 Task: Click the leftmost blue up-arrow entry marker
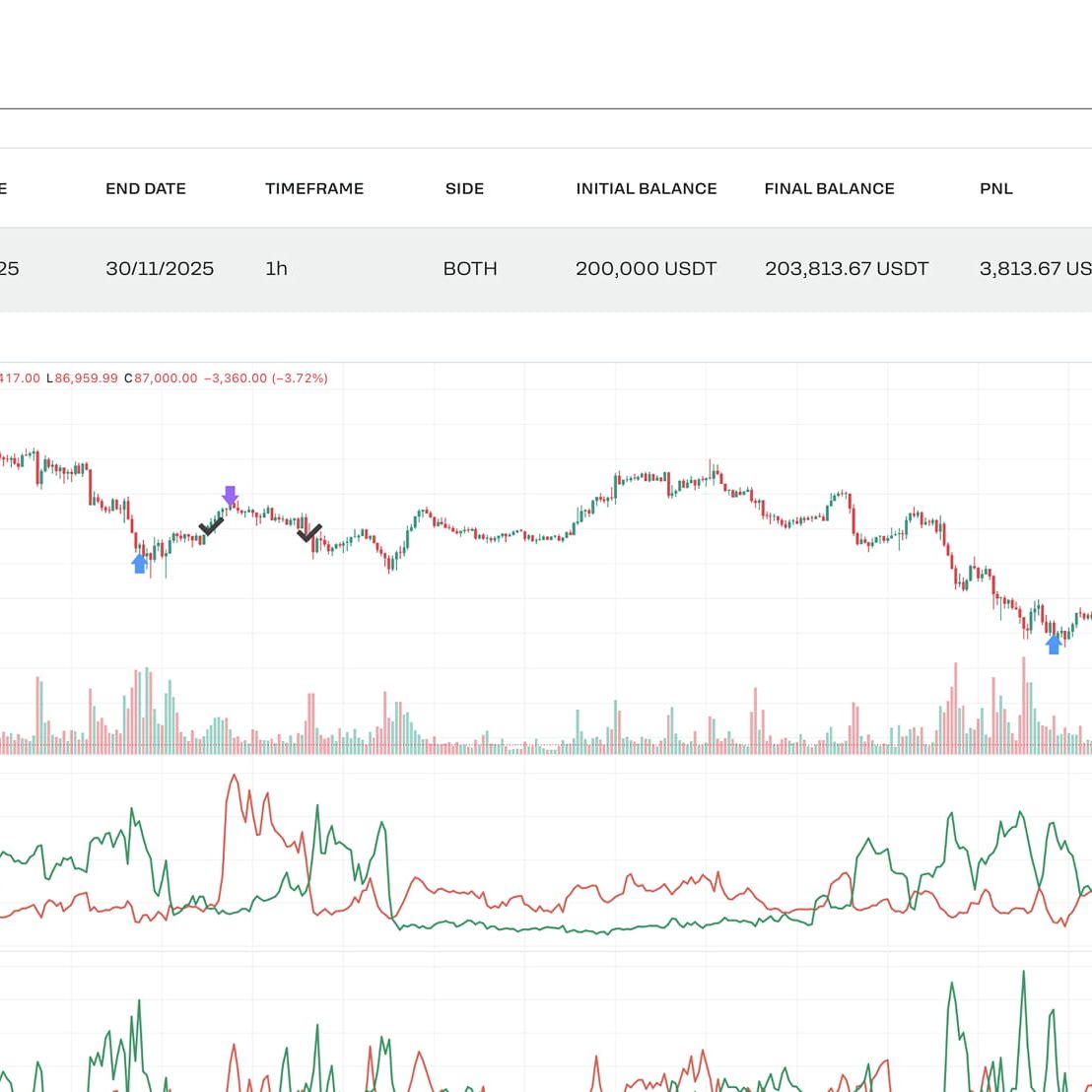(140, 563)
